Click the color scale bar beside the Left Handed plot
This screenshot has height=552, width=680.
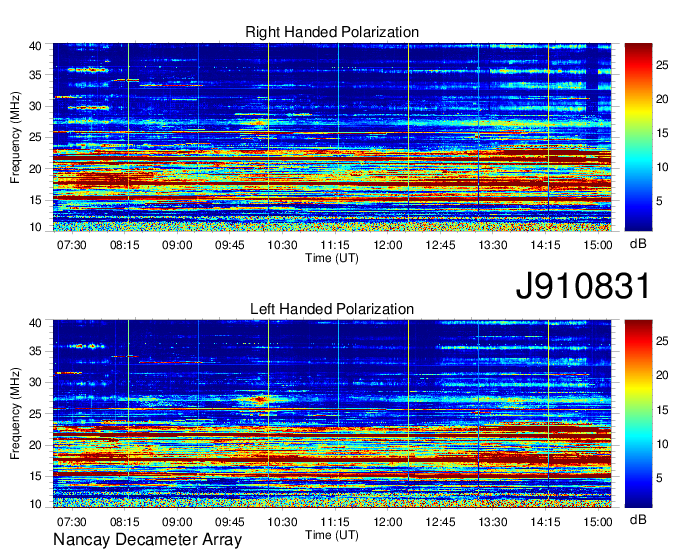[x=638, y=414]
